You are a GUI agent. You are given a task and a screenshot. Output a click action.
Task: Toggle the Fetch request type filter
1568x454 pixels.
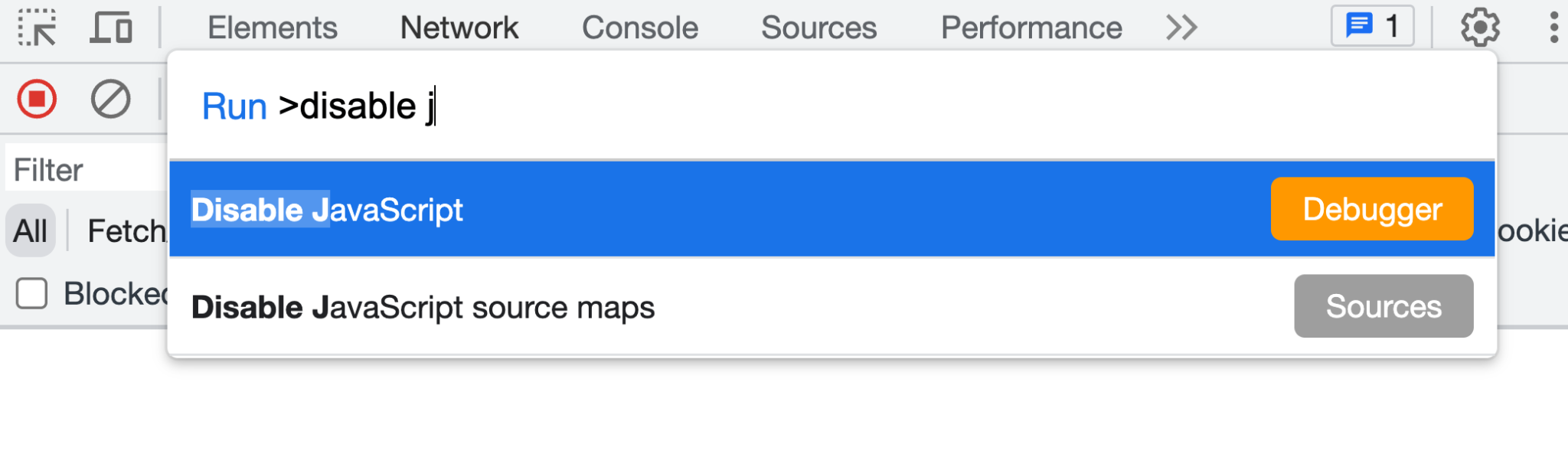pyautogui.click(x=125, y=230)
